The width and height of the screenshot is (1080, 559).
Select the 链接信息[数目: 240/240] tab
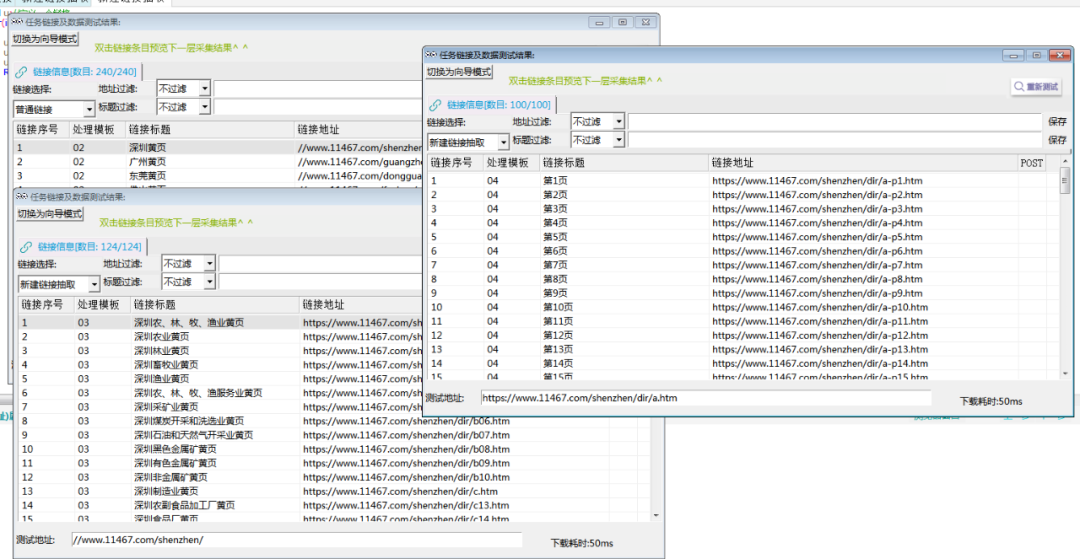pyautogui.click(x=77, y=72)
